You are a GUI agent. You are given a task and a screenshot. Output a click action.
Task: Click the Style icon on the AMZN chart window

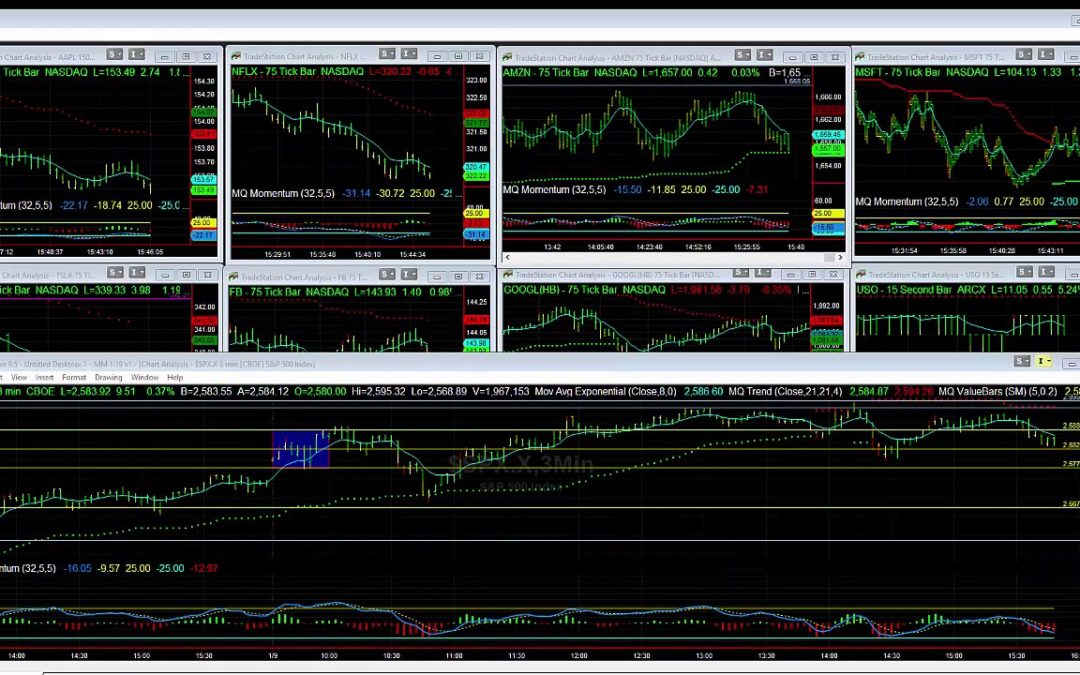click(x=739, y=53)
